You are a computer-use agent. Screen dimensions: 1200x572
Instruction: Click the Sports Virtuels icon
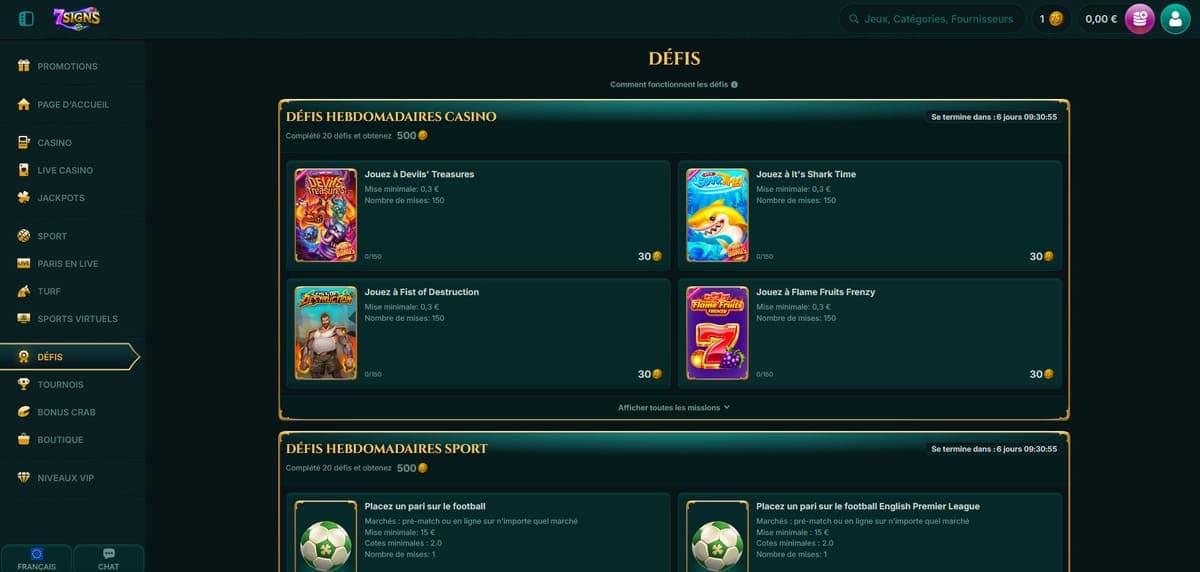pyautogui.click(x=24, y=319)
